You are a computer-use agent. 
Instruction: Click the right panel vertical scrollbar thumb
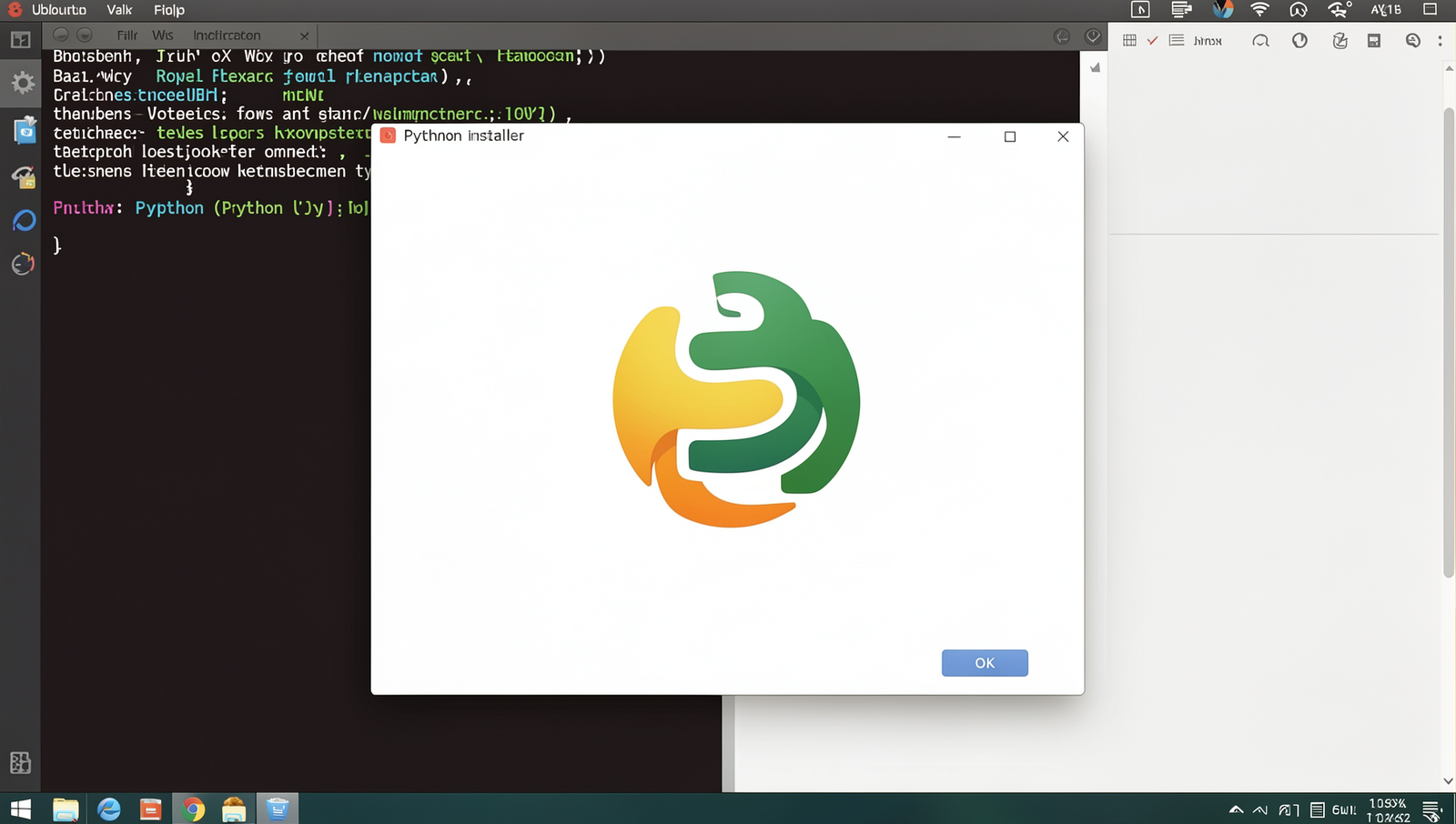pyautogui.click(x=1449, y=342)
